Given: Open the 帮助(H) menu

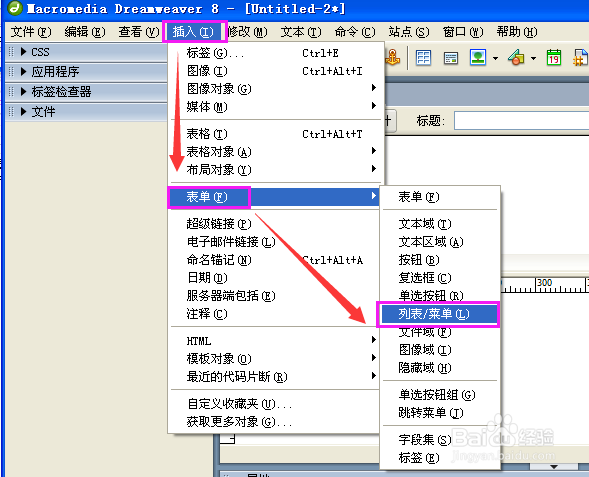Looking at the screenshot, I should (517, 32).
